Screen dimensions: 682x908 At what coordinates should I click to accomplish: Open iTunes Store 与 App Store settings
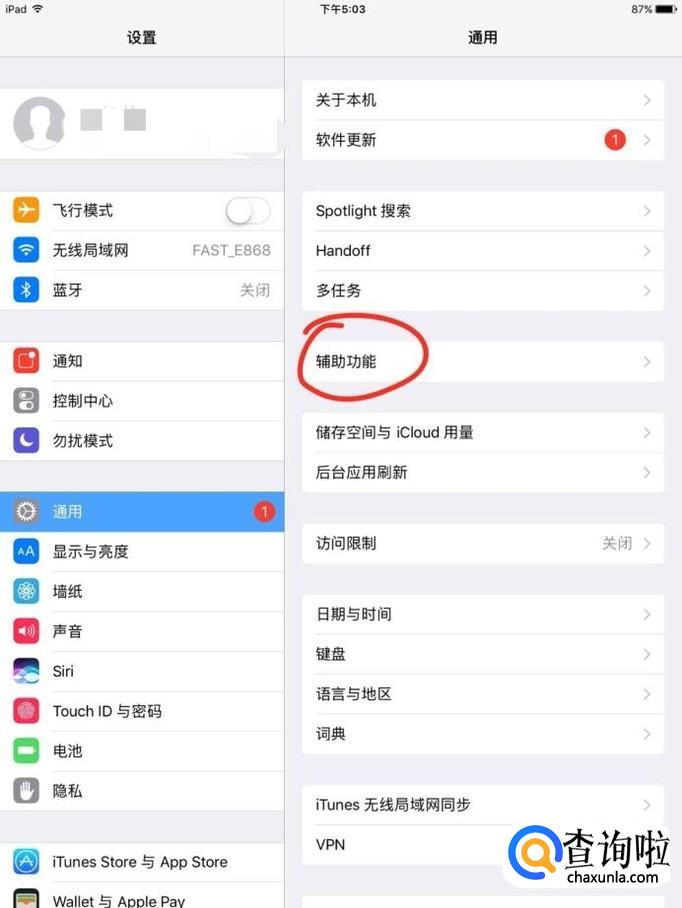142,862
